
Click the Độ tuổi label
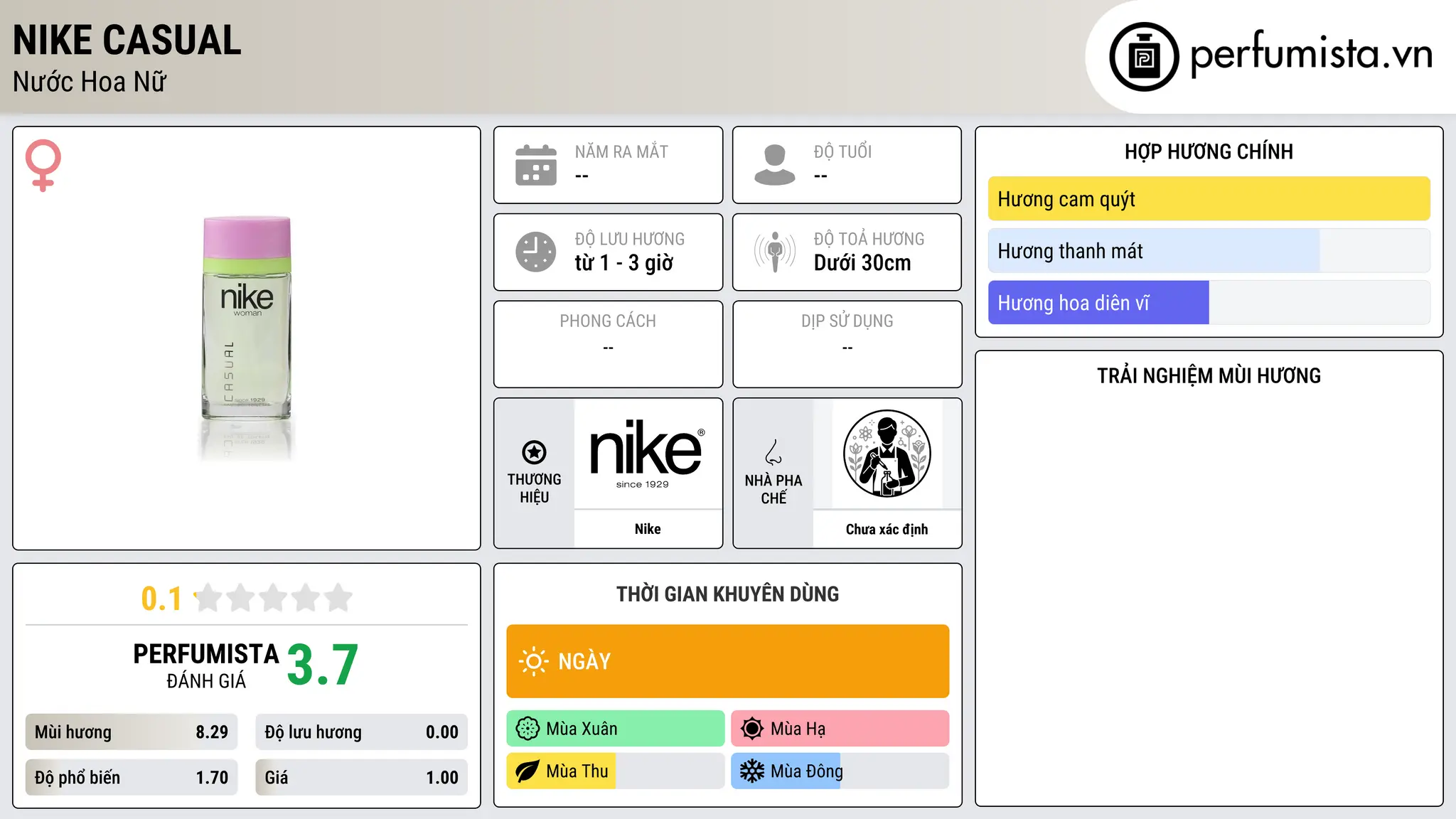(842, 151)
